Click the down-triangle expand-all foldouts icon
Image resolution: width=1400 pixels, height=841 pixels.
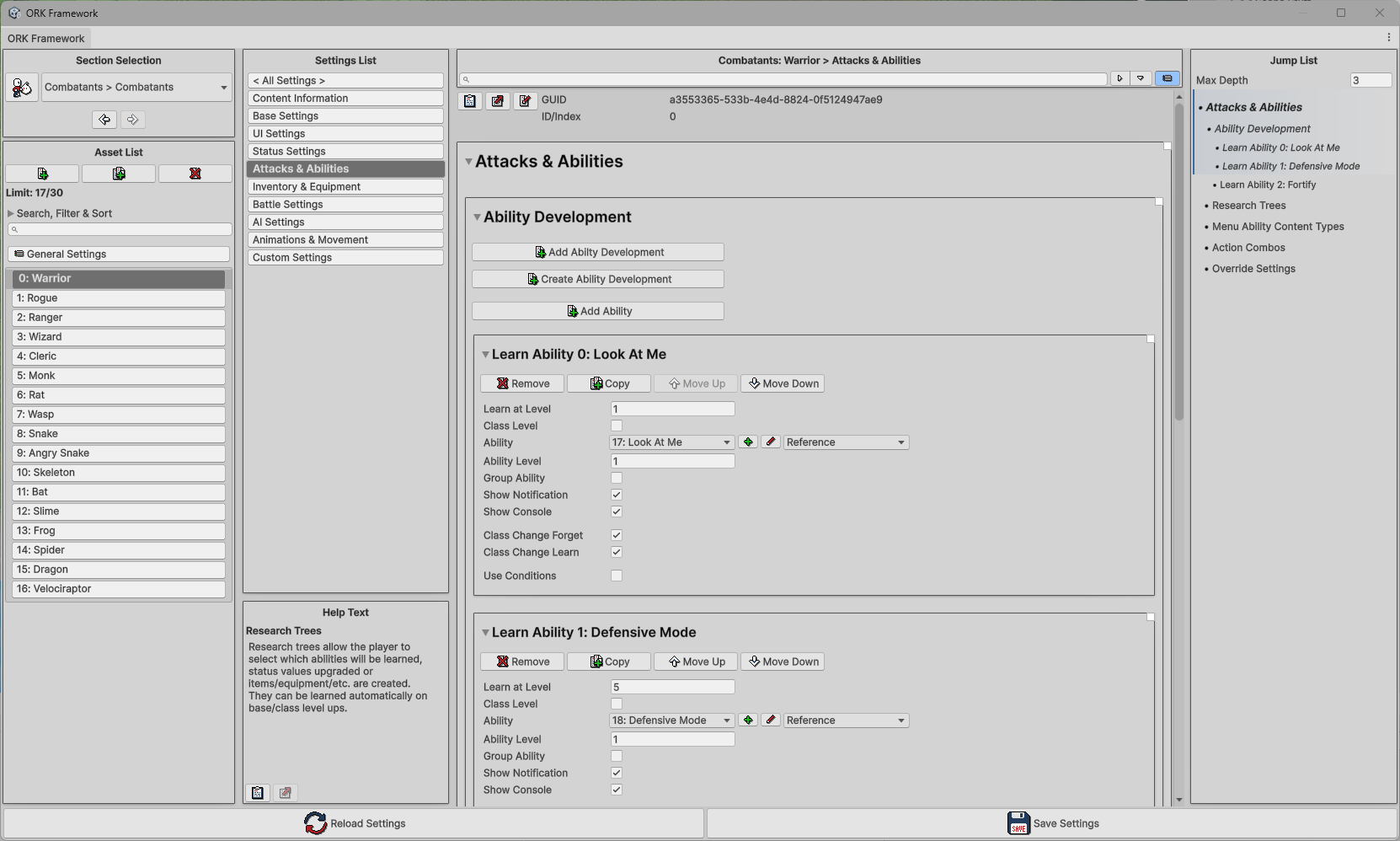click(x=1141, y=78)
